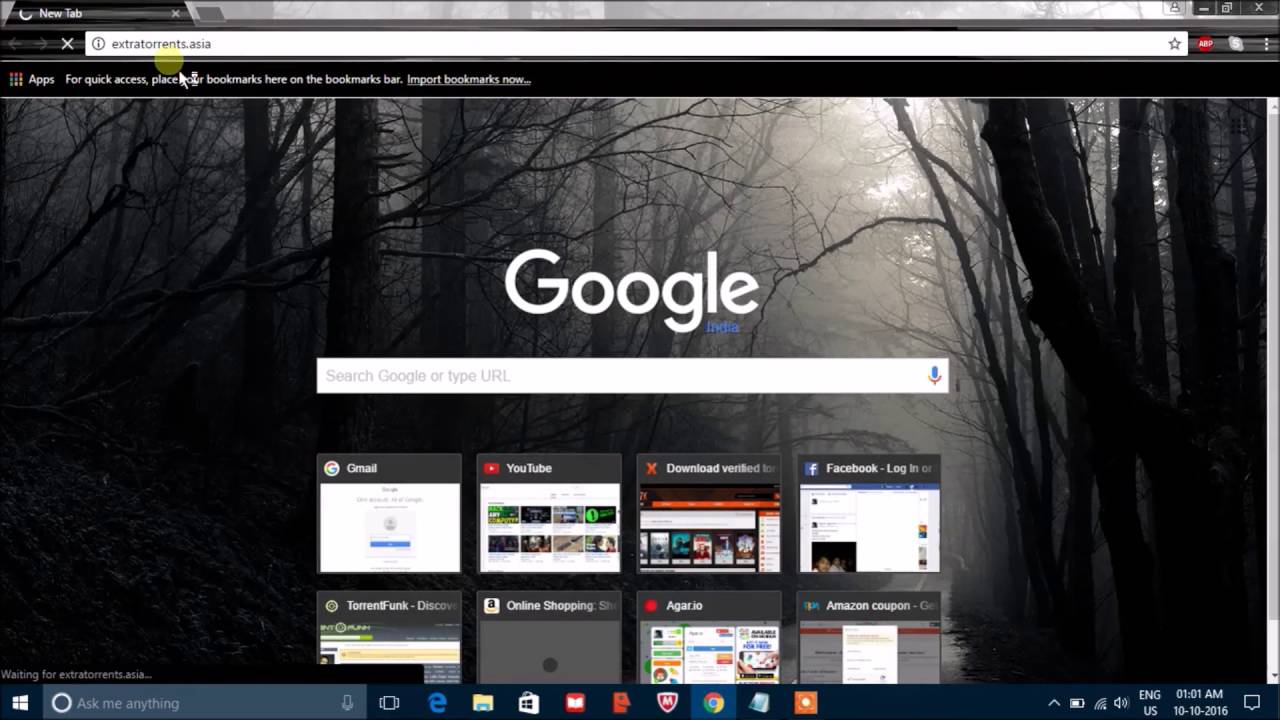Launch Microsoft Edge from taskbar

click(437, 703)
